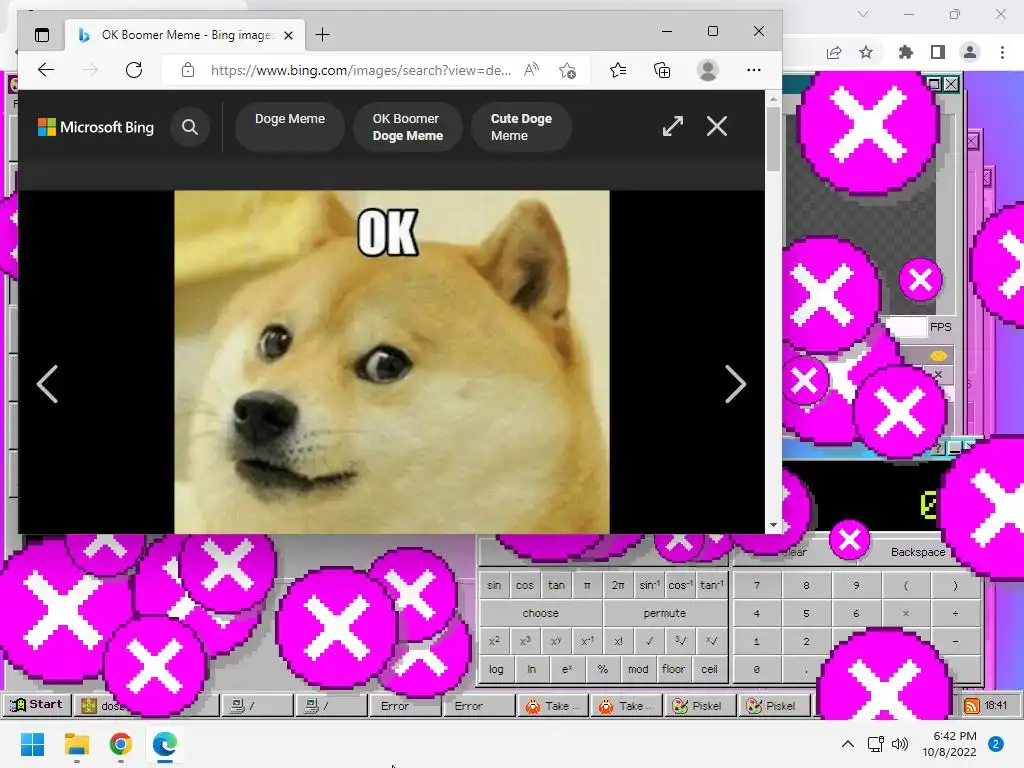Refresh the Bing page in Edge
1024x768 pixels.
point(134,70)
